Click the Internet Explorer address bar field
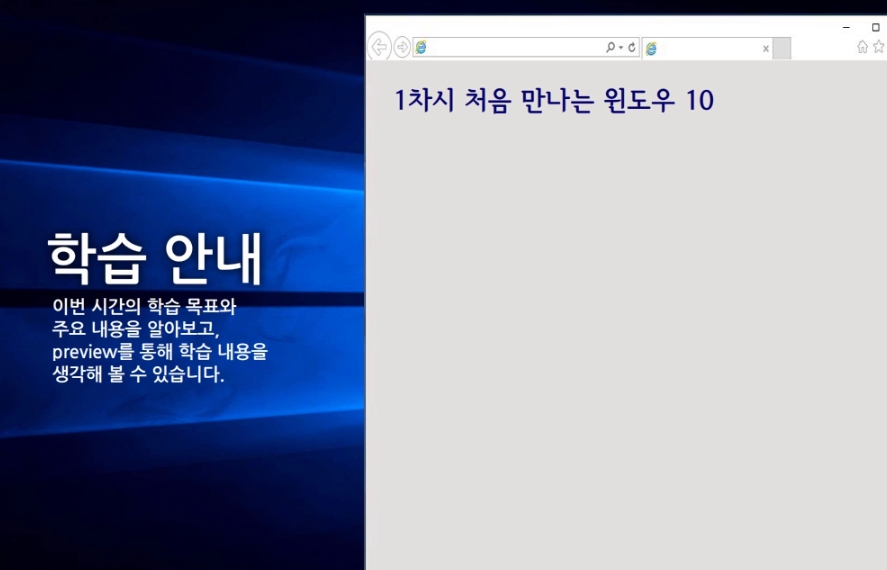887x570 pixels. click(x=526, y=48)
